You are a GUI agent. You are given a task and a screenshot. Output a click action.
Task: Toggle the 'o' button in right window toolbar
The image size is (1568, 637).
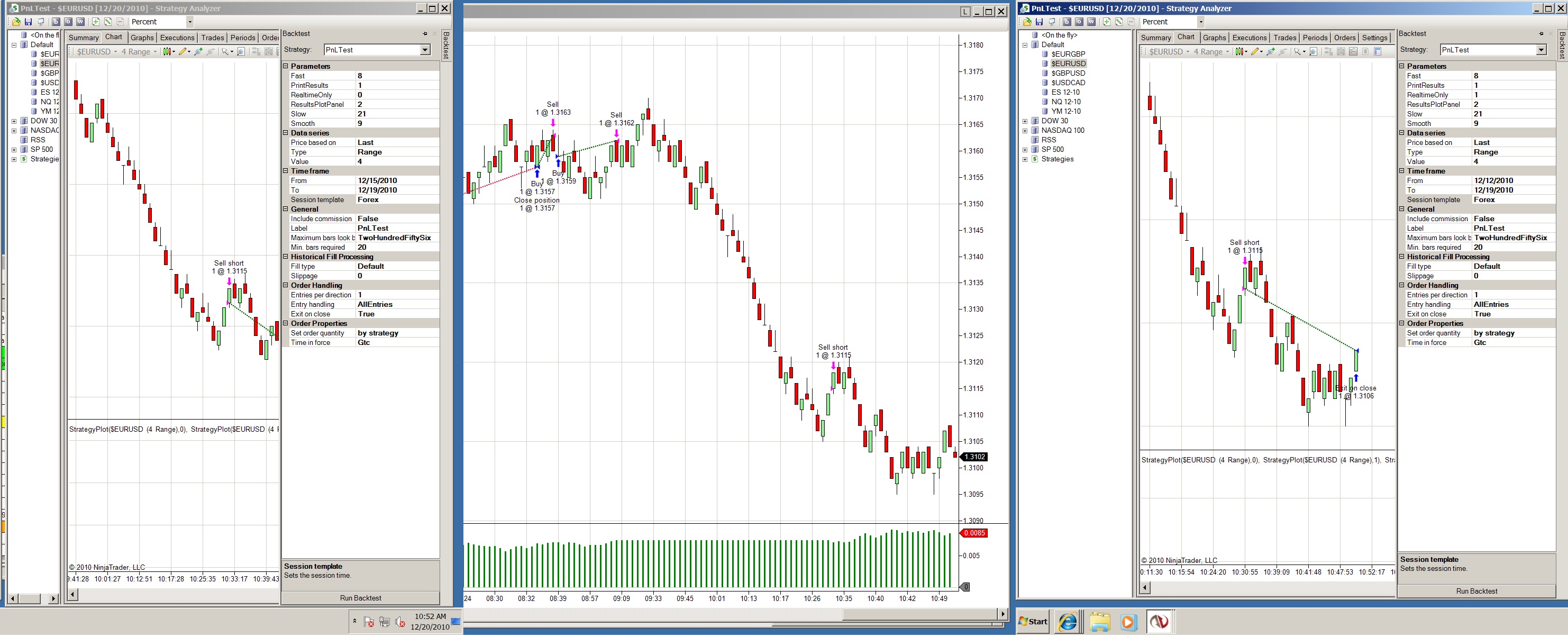coord(1079,22)
